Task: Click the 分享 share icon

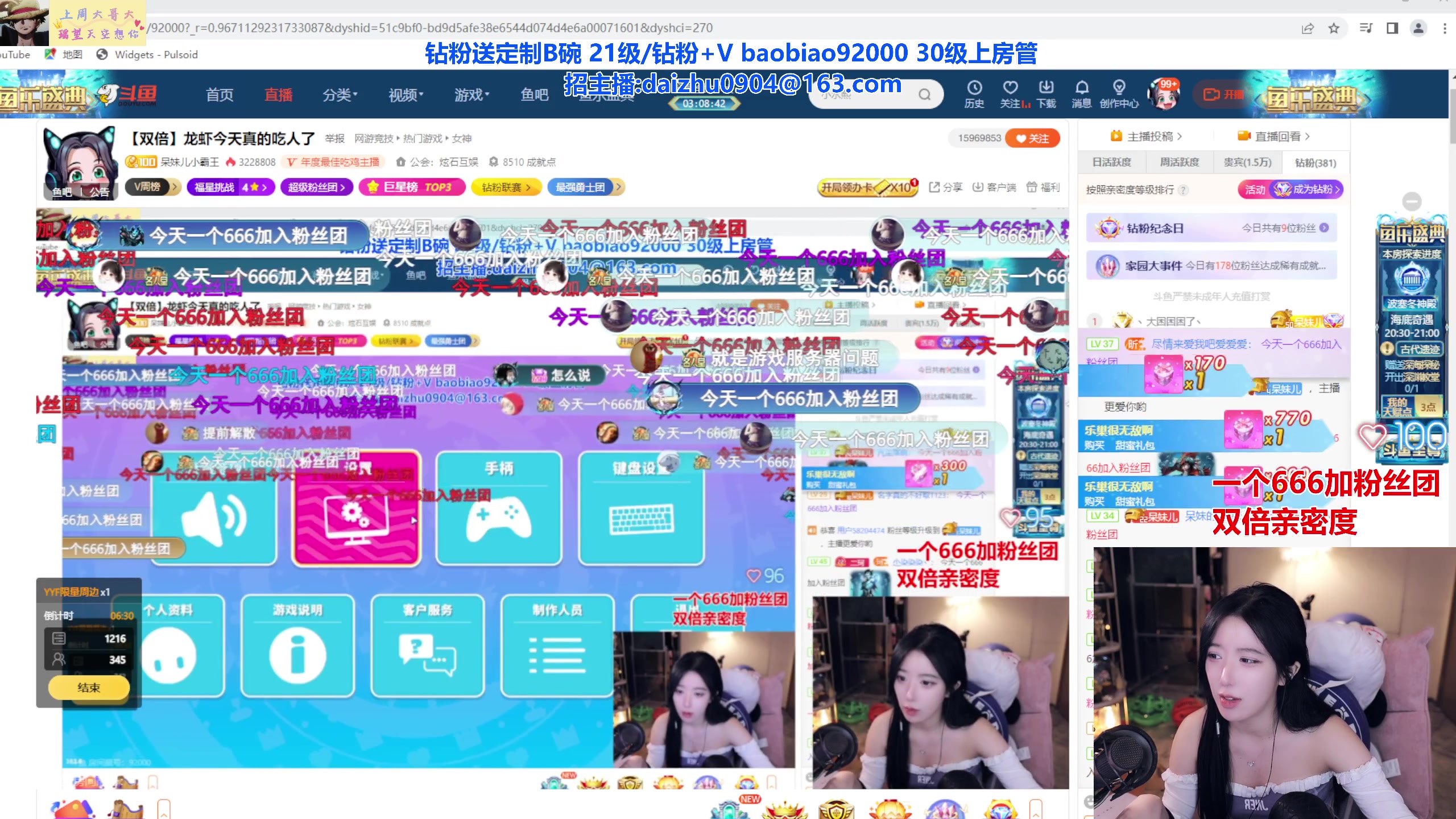Action: 945,187
